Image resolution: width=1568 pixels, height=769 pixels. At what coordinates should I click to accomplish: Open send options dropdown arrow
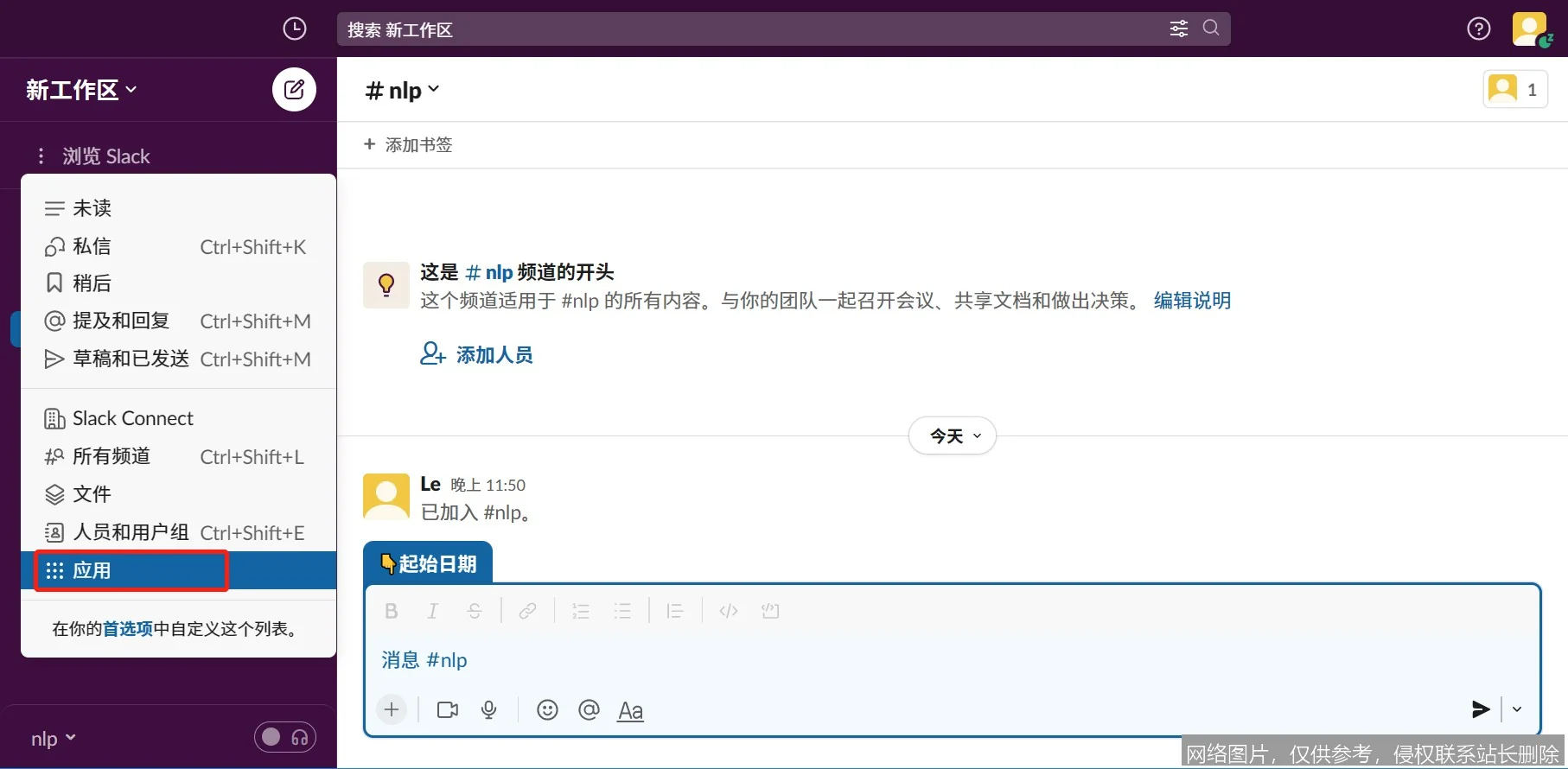(1517, 709)
